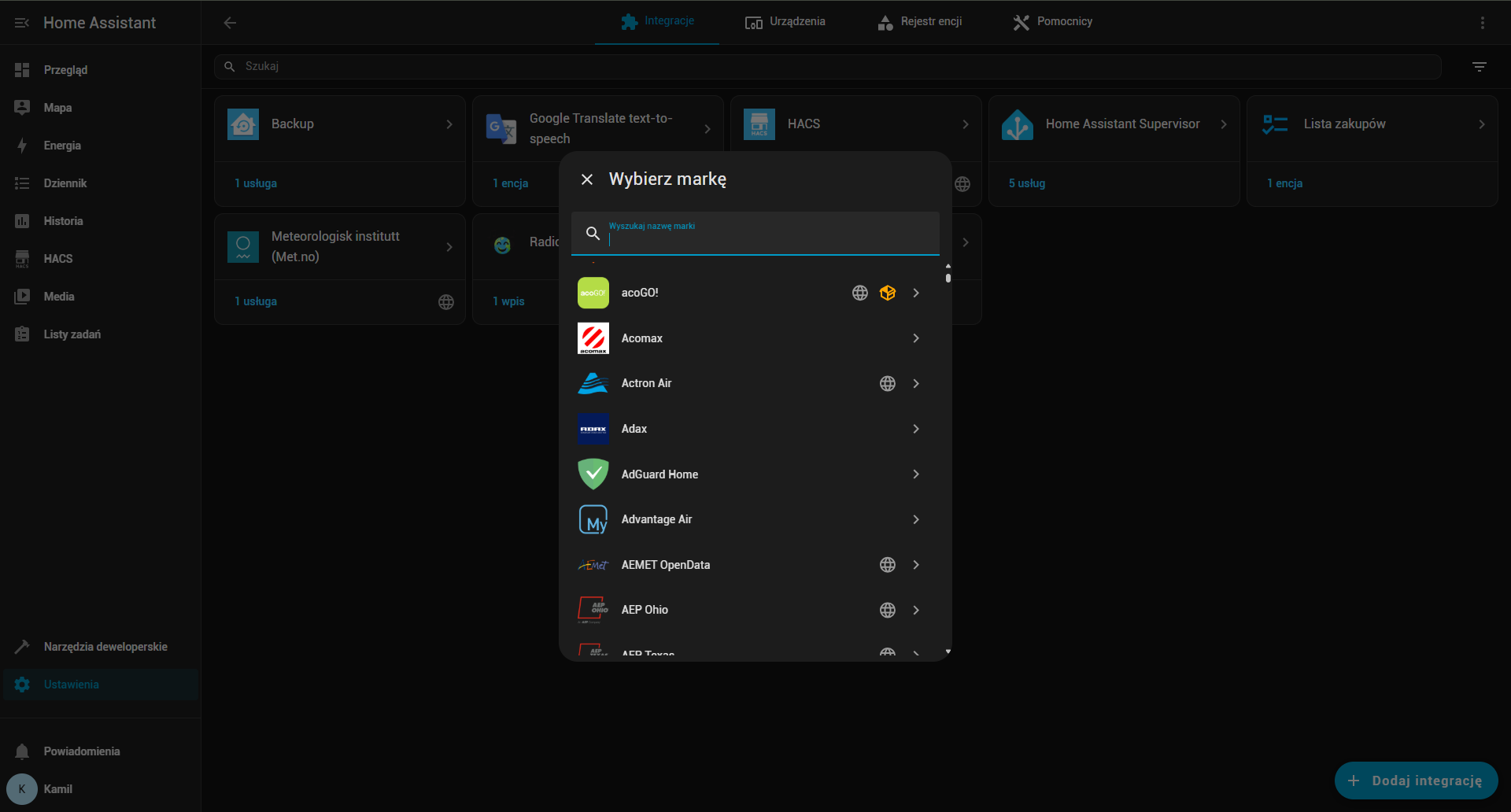
Task: Expand the Adax brand chevron
Action: (x=915, y=429)
